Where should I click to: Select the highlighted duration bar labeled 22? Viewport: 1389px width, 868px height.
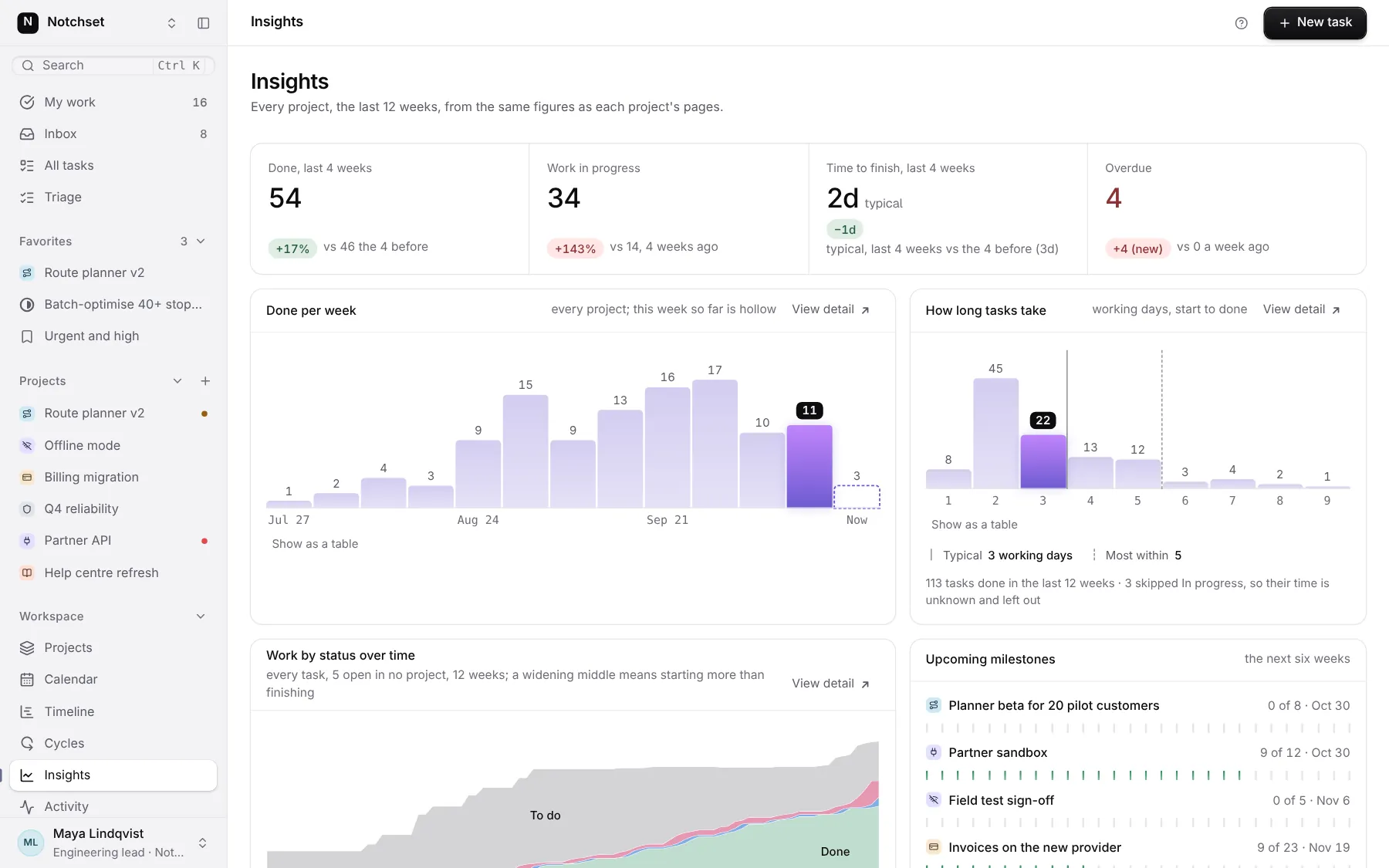1043,461
